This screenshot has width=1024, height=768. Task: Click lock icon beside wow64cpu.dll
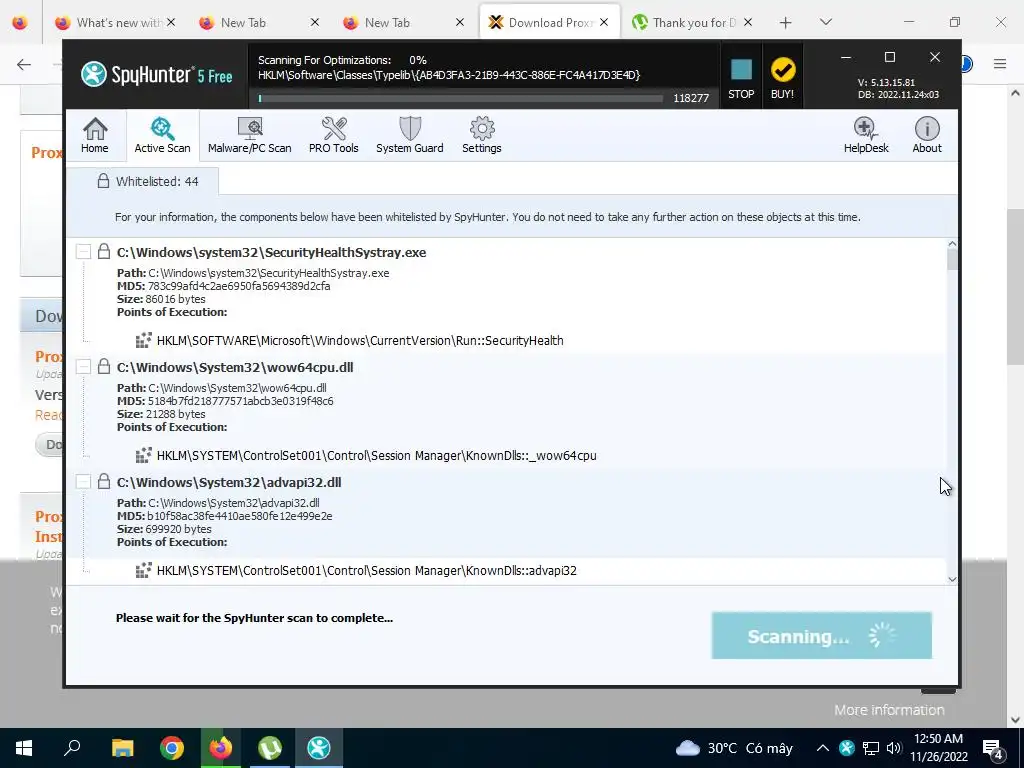[104, 366]
